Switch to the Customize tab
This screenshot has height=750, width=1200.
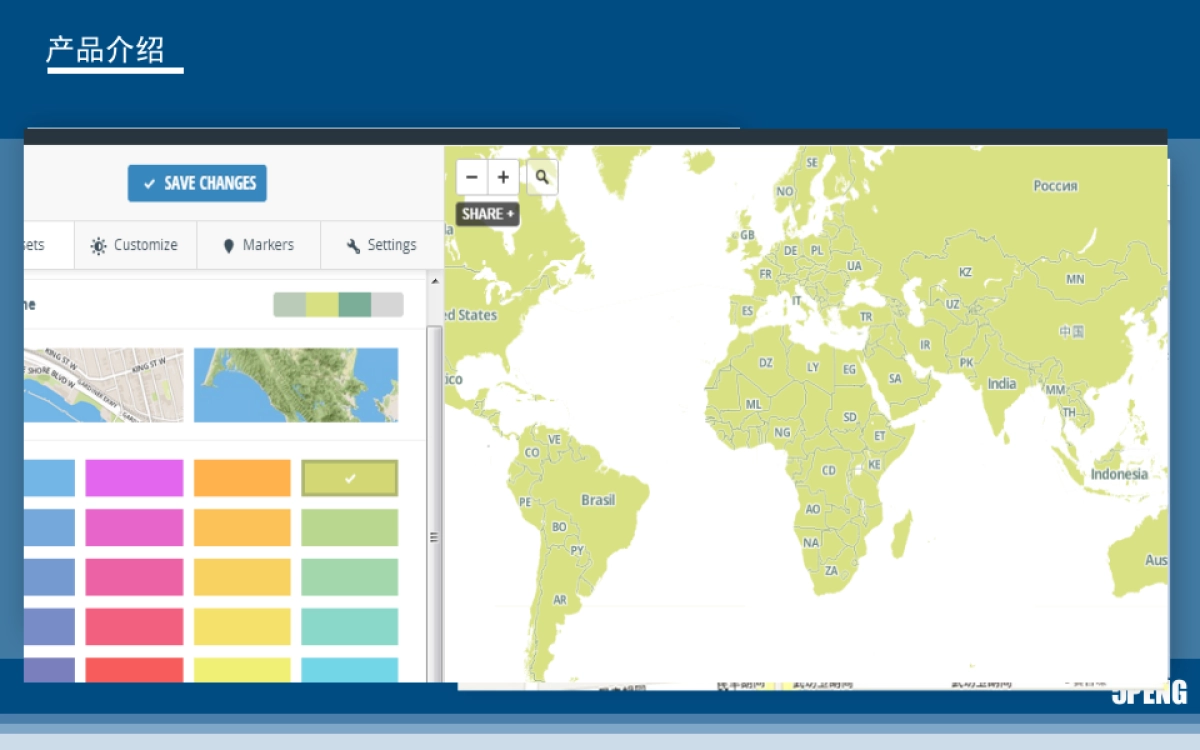(135, 245)
